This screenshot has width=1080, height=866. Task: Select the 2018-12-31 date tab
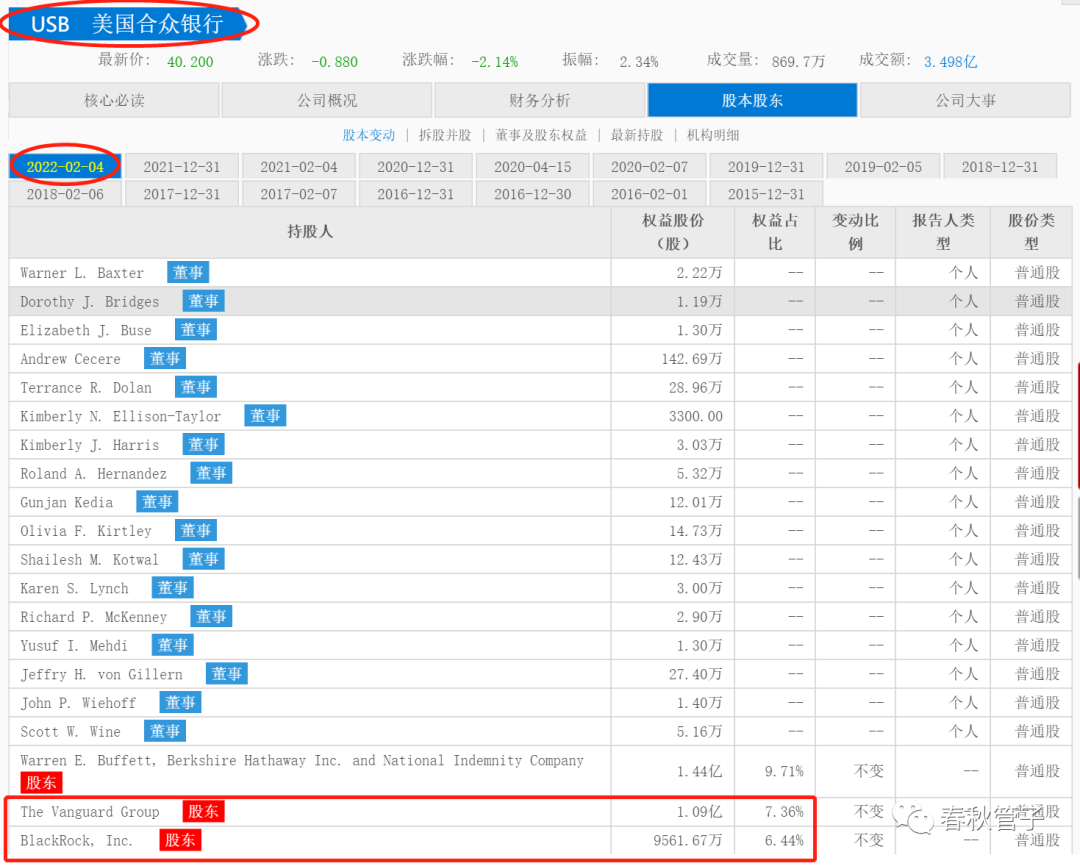1000,167
